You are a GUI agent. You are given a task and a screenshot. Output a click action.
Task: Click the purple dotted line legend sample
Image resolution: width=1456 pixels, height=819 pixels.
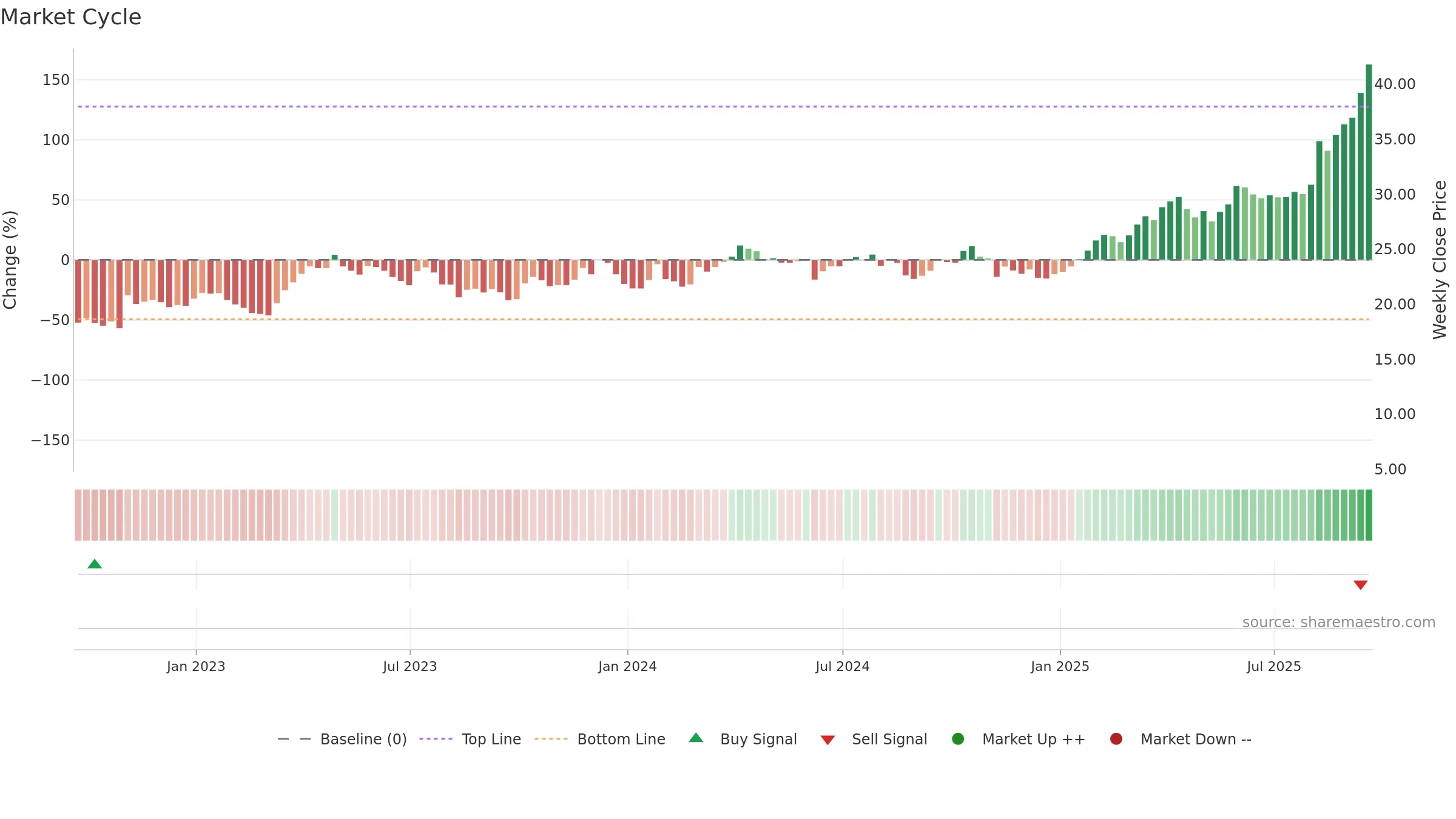pyautogui.click(x=436, y=739)
